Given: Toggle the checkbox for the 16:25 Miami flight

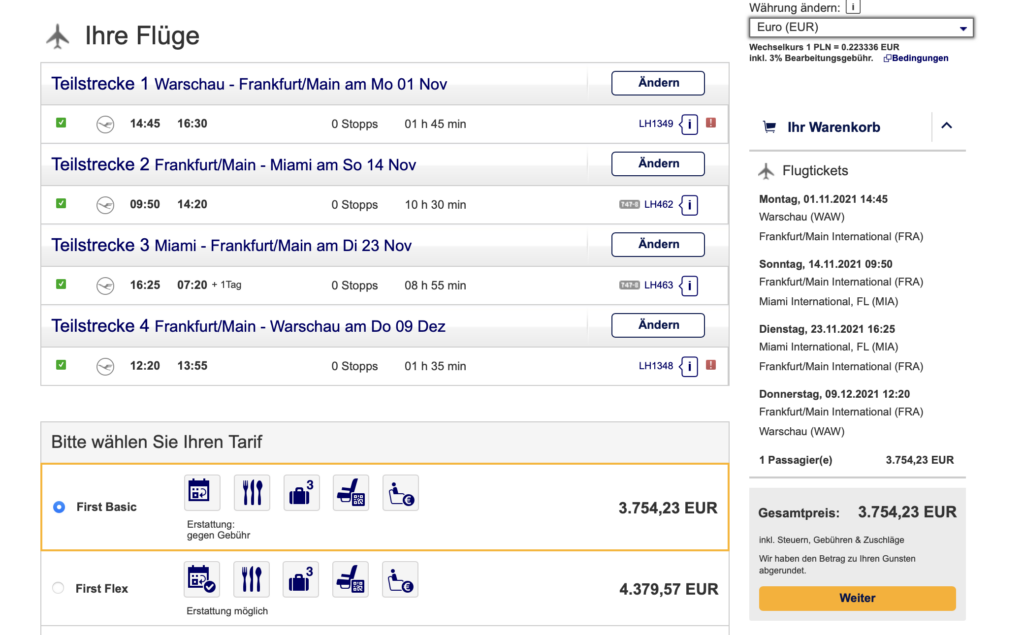Looking at the screenshot, I should click(61, 284).
